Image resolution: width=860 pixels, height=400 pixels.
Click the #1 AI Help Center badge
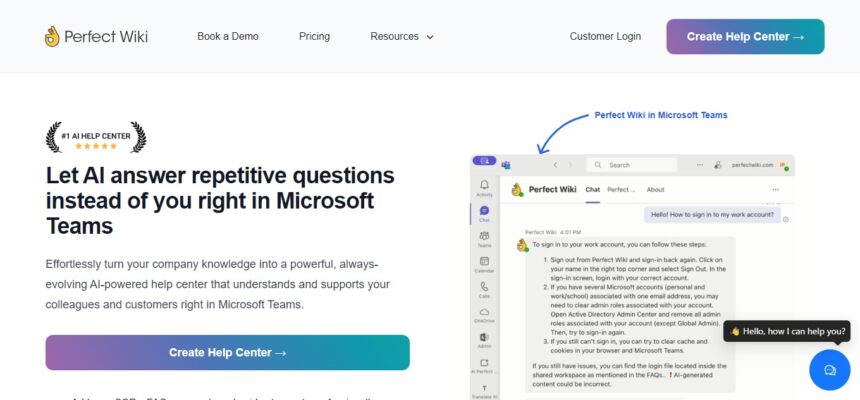pos(96,137)
